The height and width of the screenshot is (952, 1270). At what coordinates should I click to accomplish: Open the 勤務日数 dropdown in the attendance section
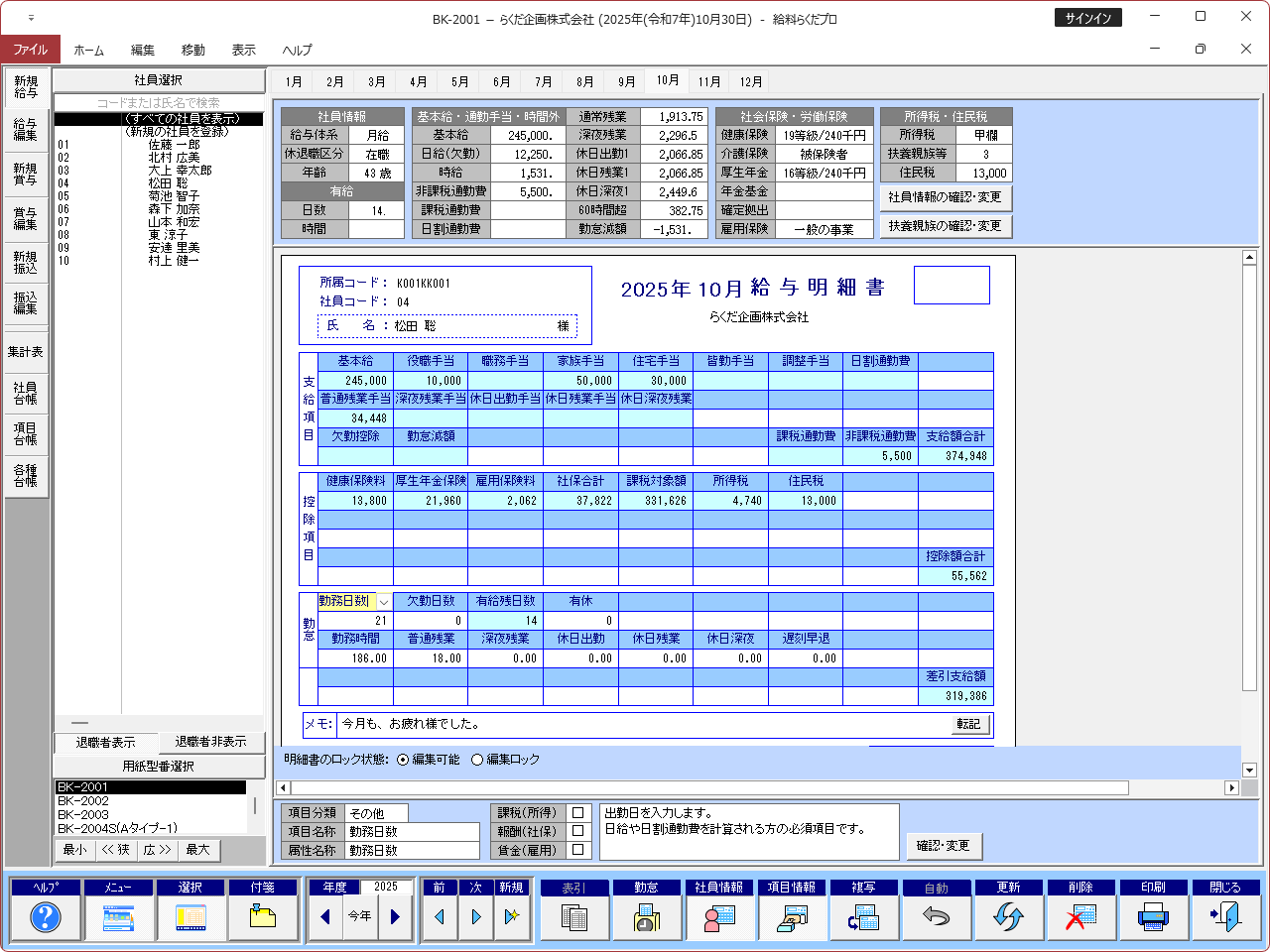coord(383,600)
